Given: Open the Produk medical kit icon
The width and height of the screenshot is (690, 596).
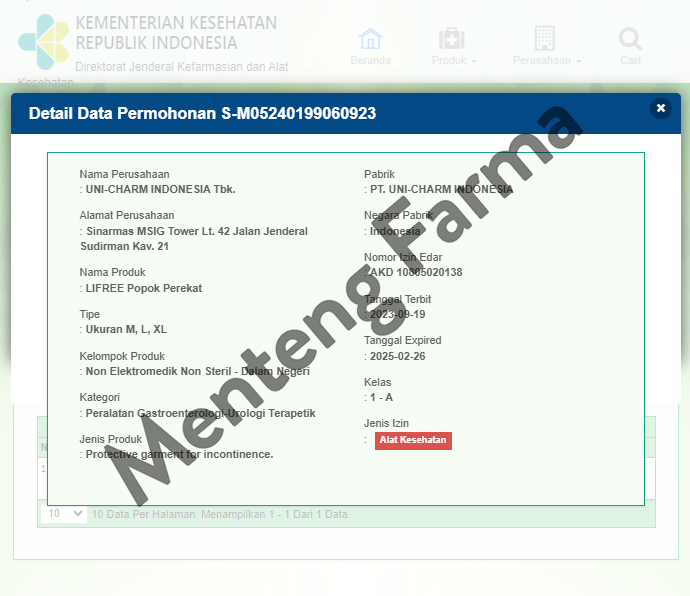Looking at the screenshot, I should click(x=451, y=39).
